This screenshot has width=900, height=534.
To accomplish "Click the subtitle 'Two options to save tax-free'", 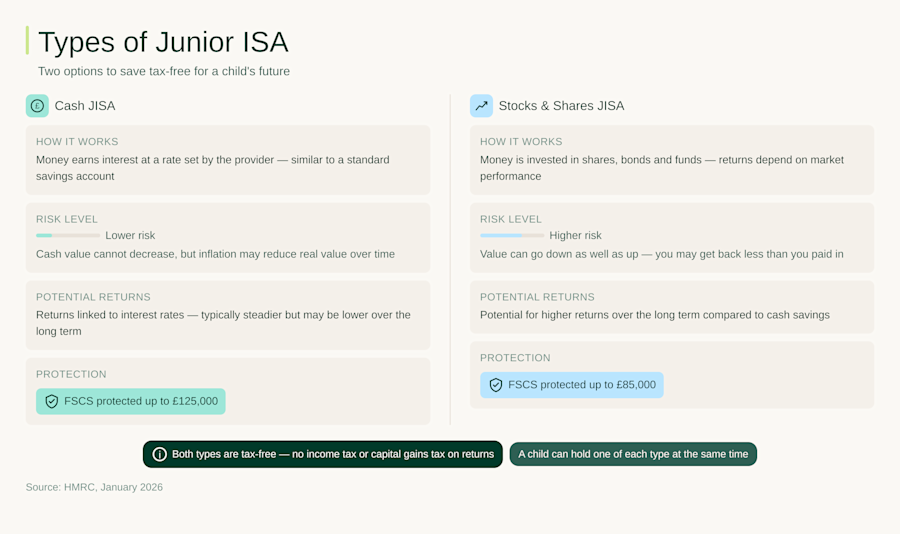I will [x=164, y=71].
